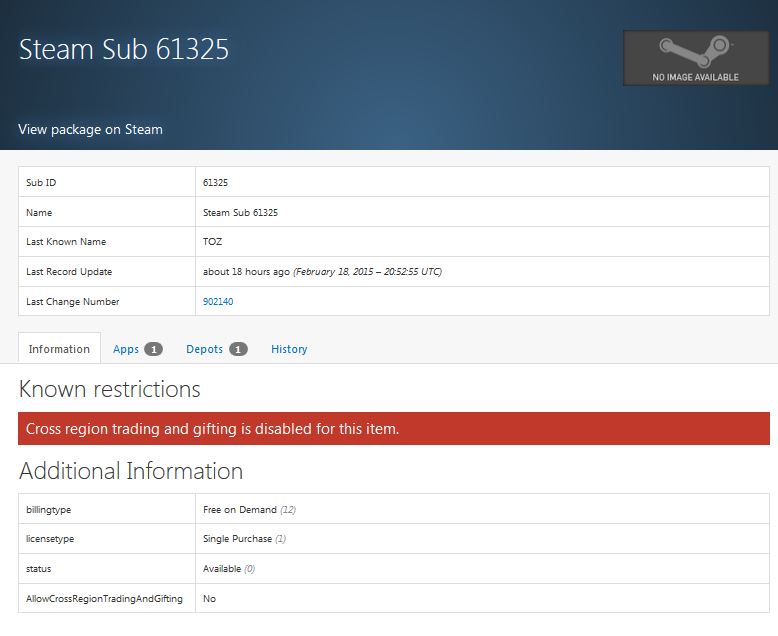The width and height of the screenshot is (778, 636).
Task: Click the AllowCrossRegionTradingAndGifting value 'No'
Action: (209, 599)
